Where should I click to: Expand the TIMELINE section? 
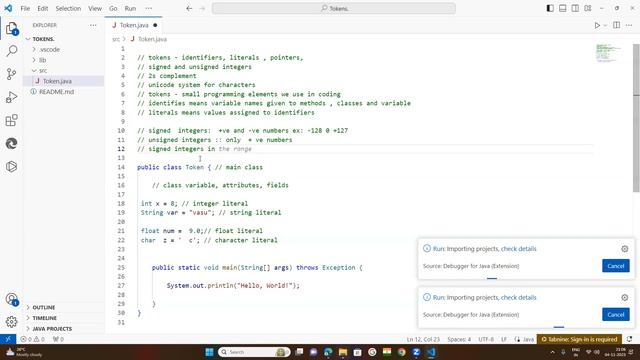pos(44,318)
